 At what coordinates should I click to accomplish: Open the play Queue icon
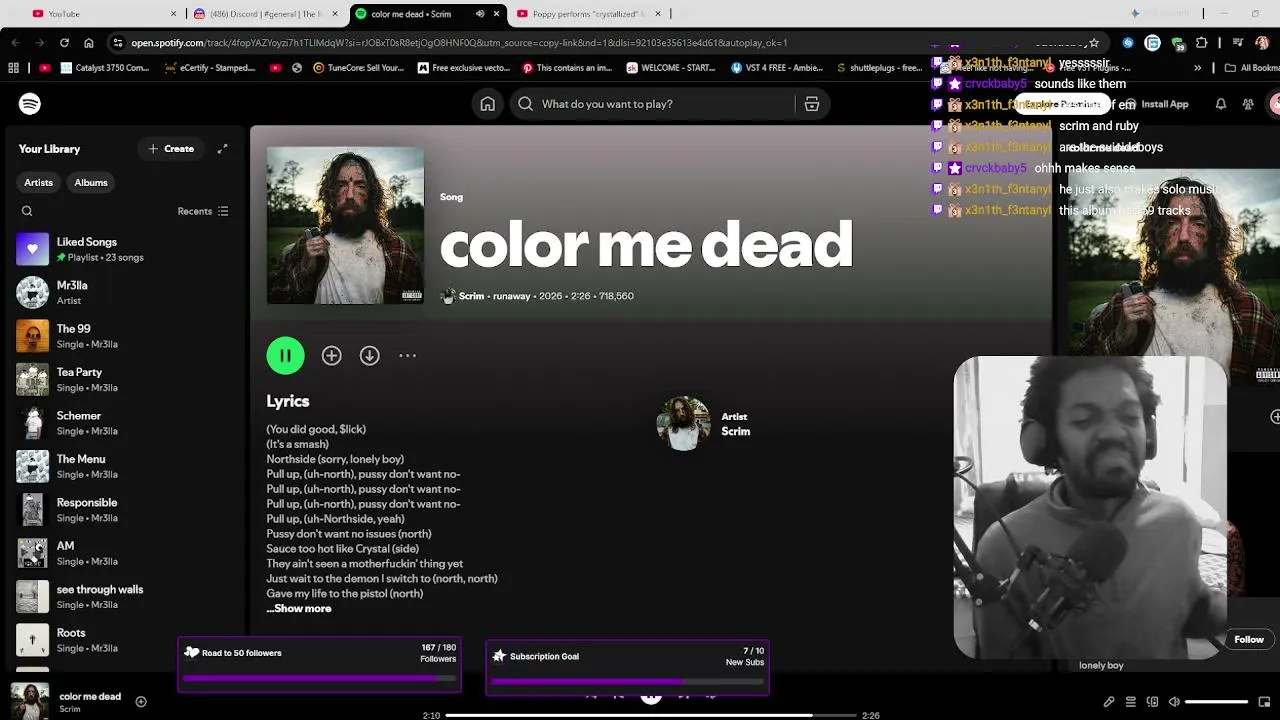pos(1131,702)
